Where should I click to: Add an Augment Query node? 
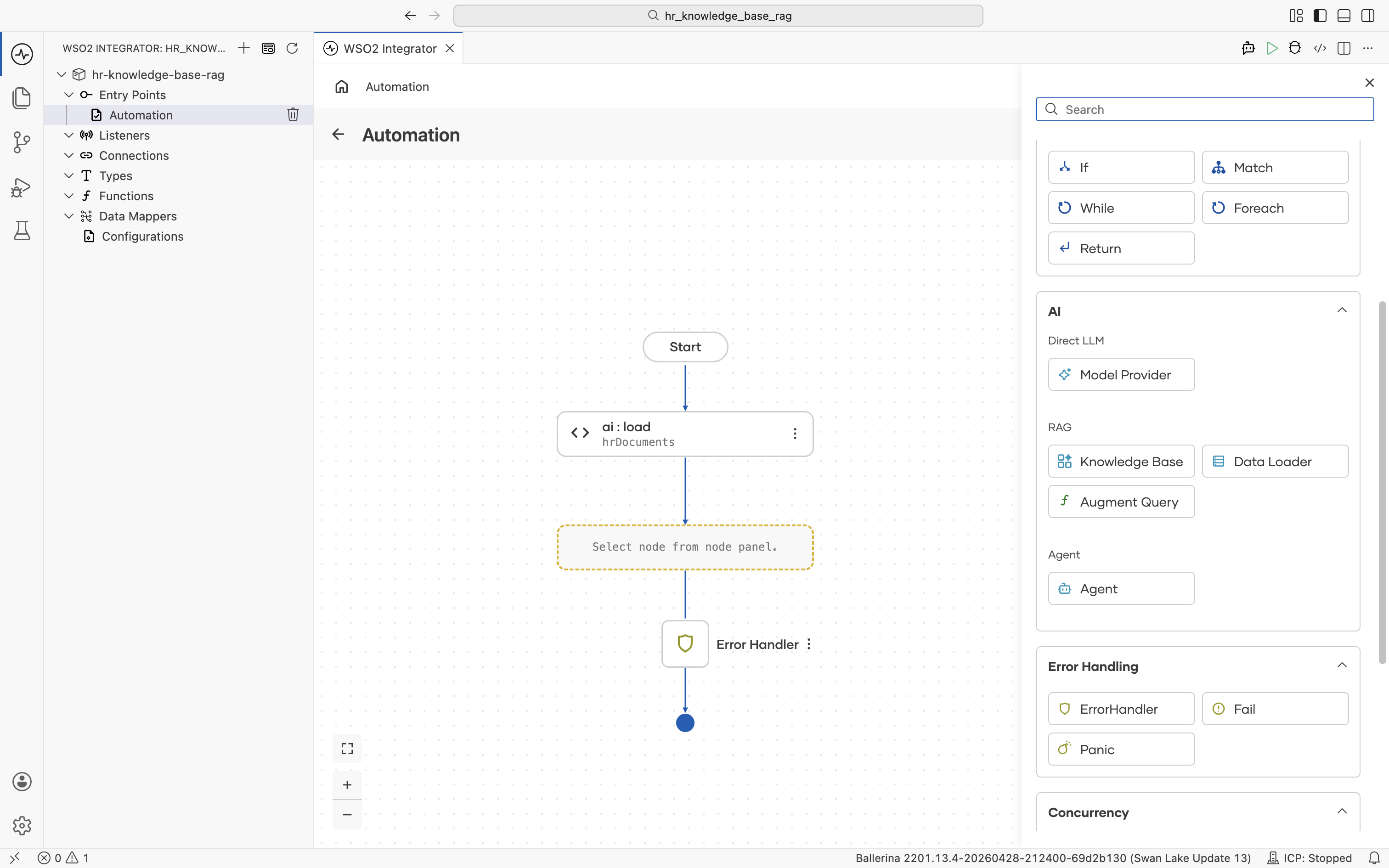(x=1121, y=502)
